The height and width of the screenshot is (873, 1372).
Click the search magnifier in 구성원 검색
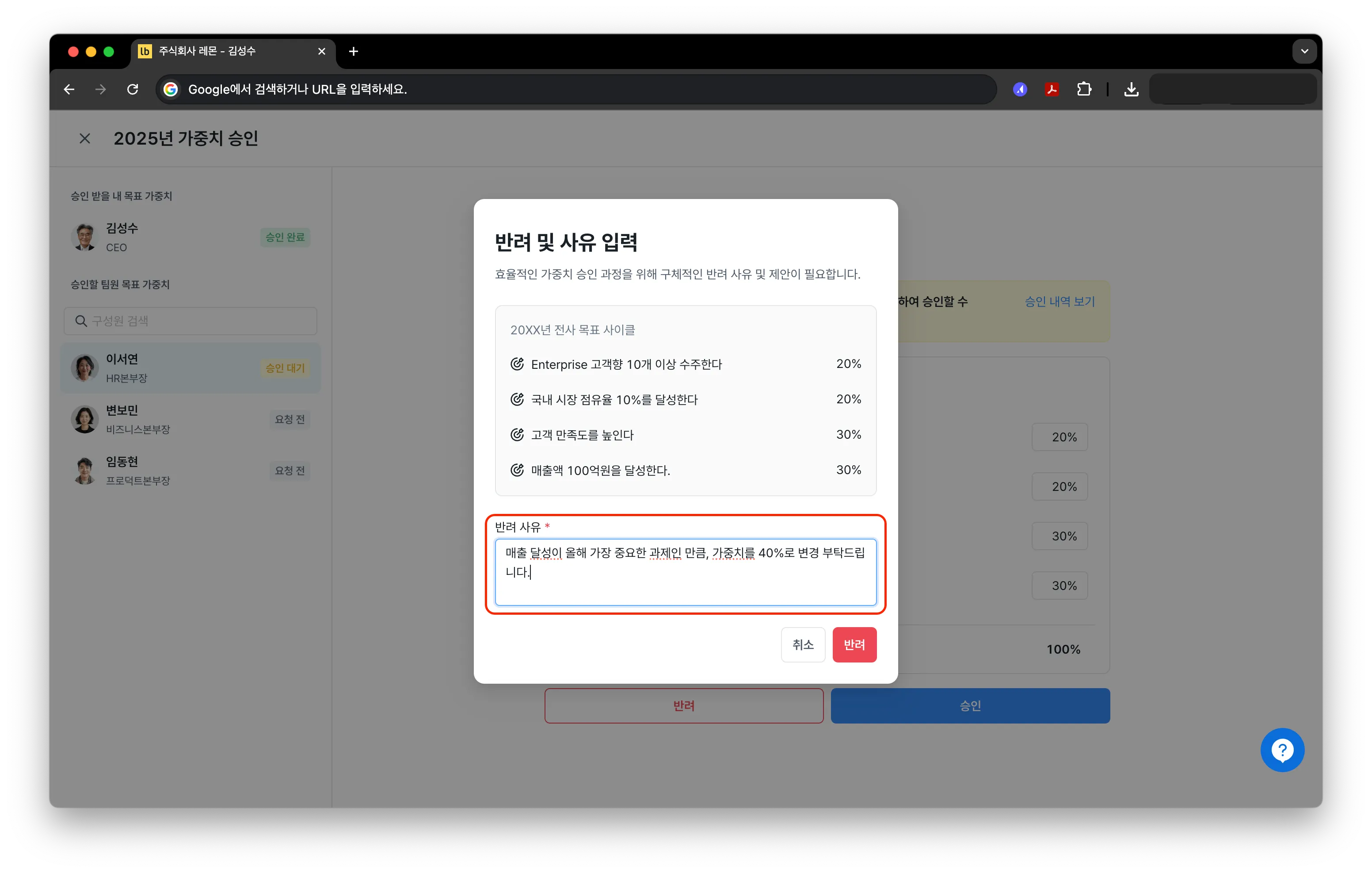81,321
